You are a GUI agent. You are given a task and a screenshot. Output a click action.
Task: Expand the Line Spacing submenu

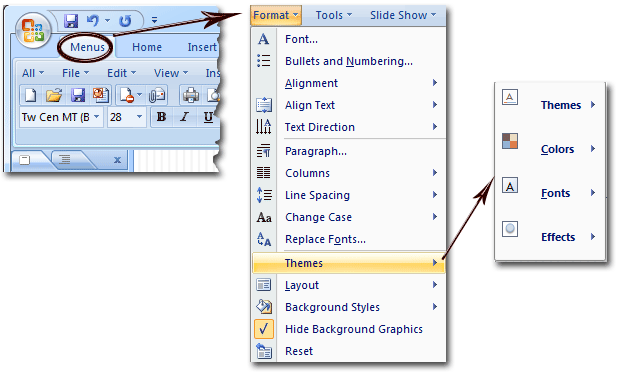(349, 195)
